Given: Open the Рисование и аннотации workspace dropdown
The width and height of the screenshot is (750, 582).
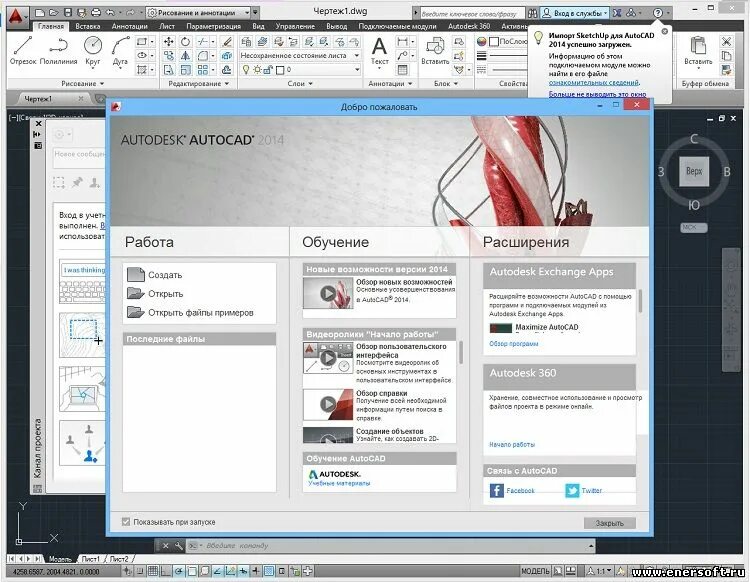Looking at the screenshot, I should click(199, 13).
